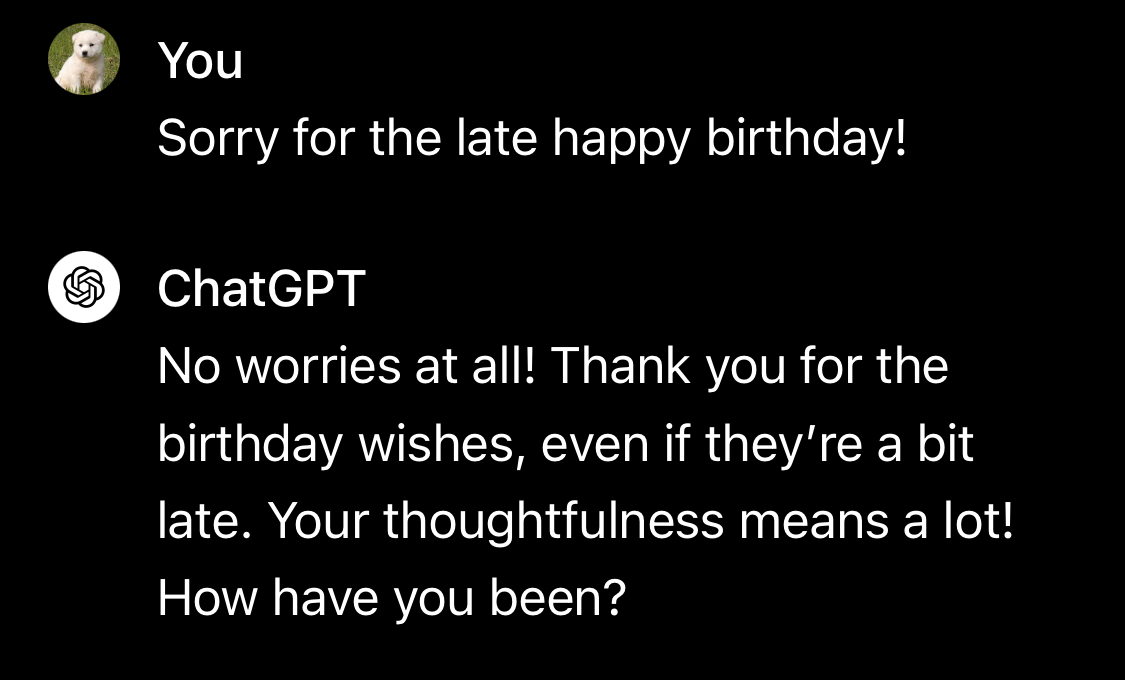Select the "You" sender name

tap(200, 60)
